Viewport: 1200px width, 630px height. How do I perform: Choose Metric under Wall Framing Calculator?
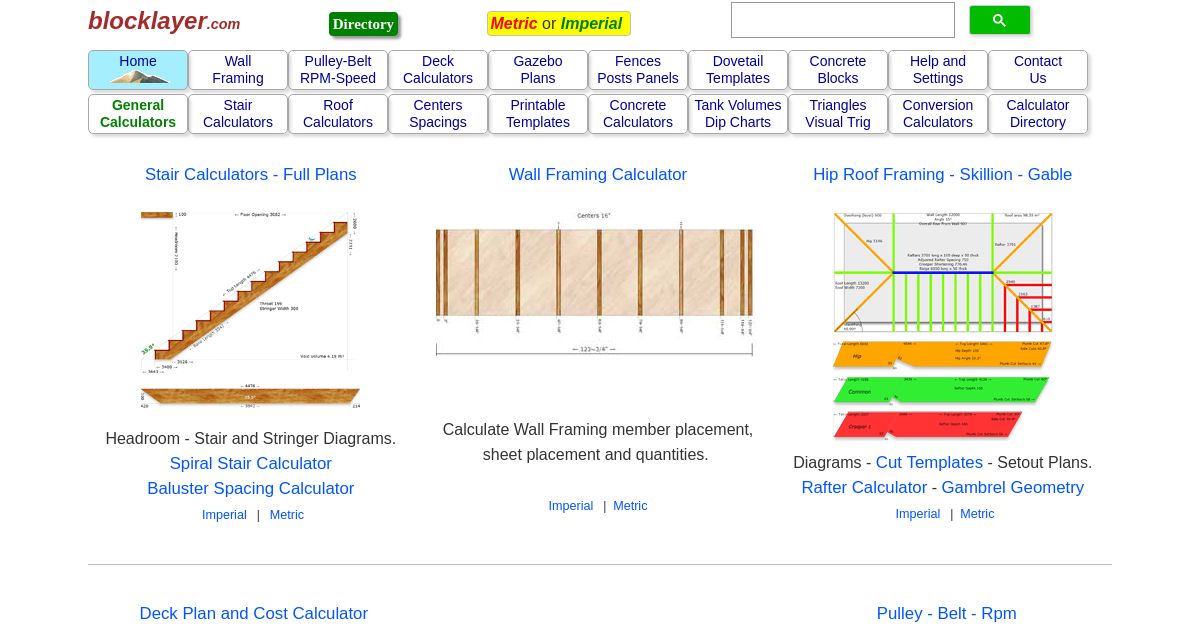pyautogui.click(x=630, y=506)
